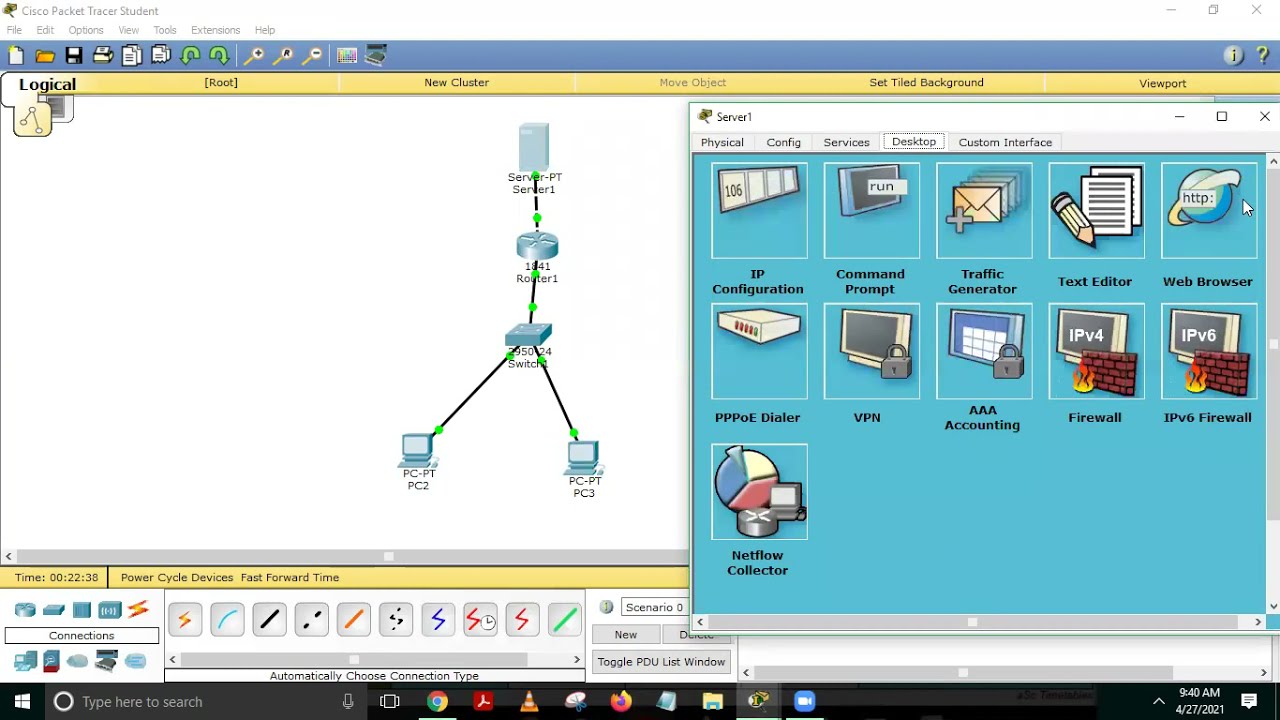Image resolution: width=1280 pixels, height=720 pixels.
Task: Open the custom devices dialog icon
Action: click(x=376, y=56)
